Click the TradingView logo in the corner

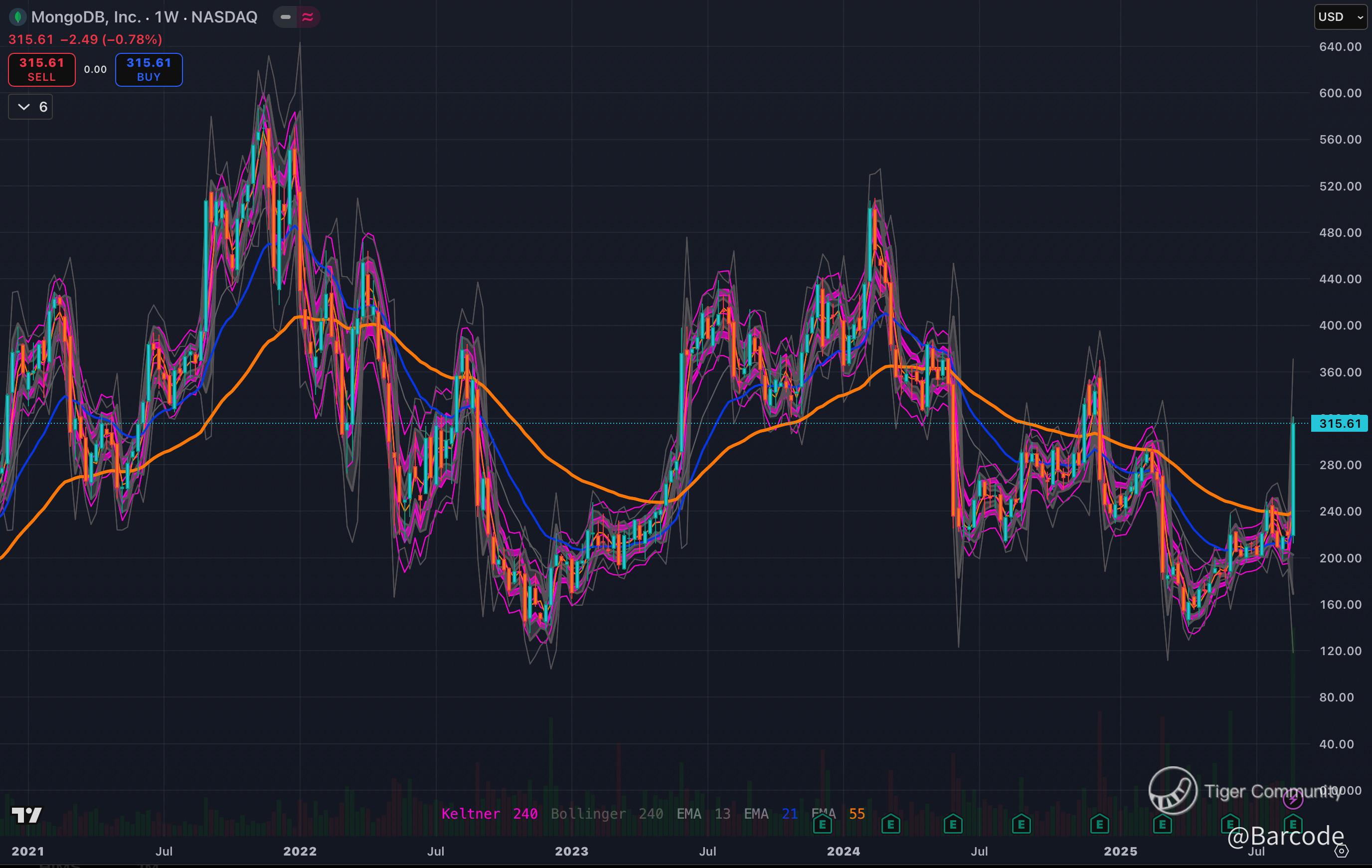click(x=27, y=815)
